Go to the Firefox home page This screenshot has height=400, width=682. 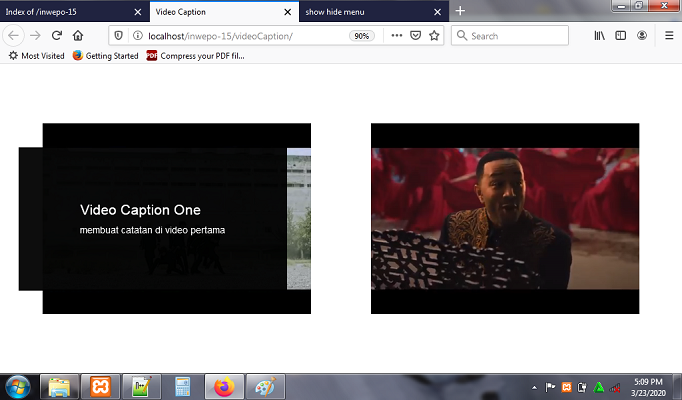coord(78,35)
